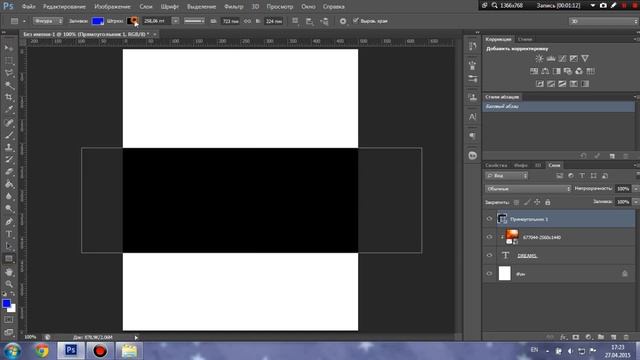Viewport: 640px width, 360px height.
Task: Select the Rectangle shape tool
Action: tap(9, 259)
